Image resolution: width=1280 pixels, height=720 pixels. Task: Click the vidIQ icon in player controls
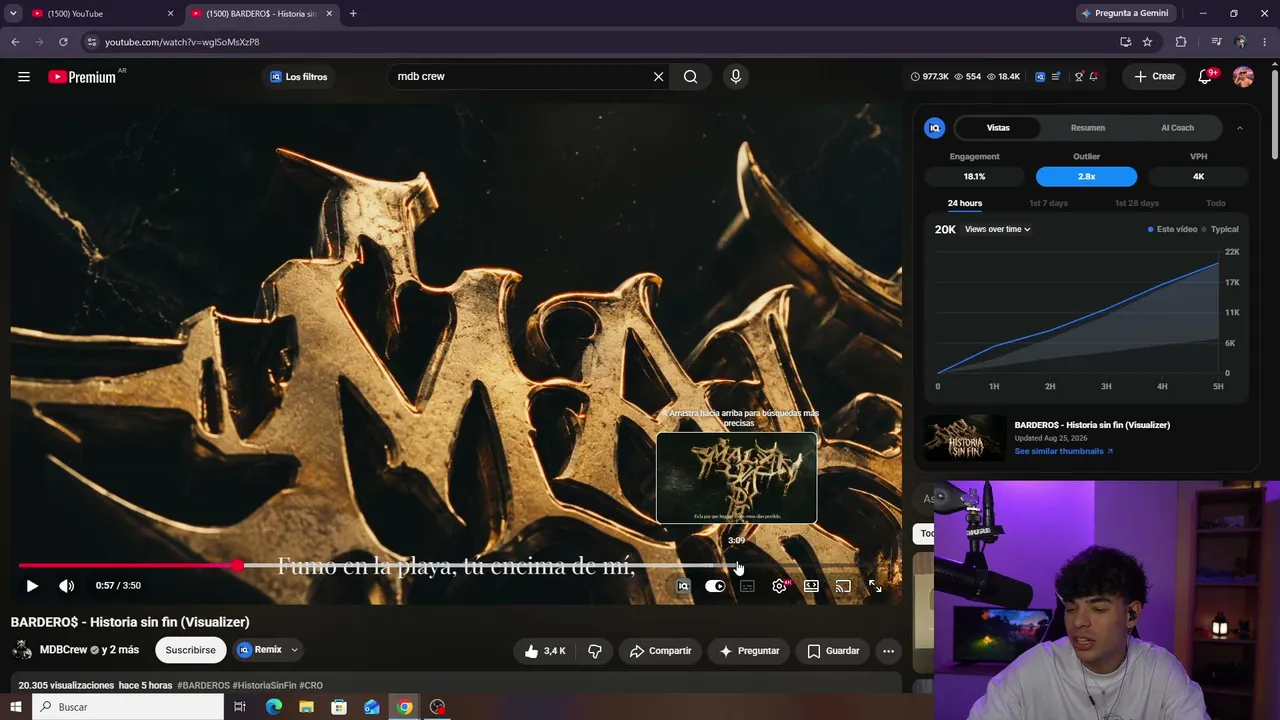click(683, 586)
